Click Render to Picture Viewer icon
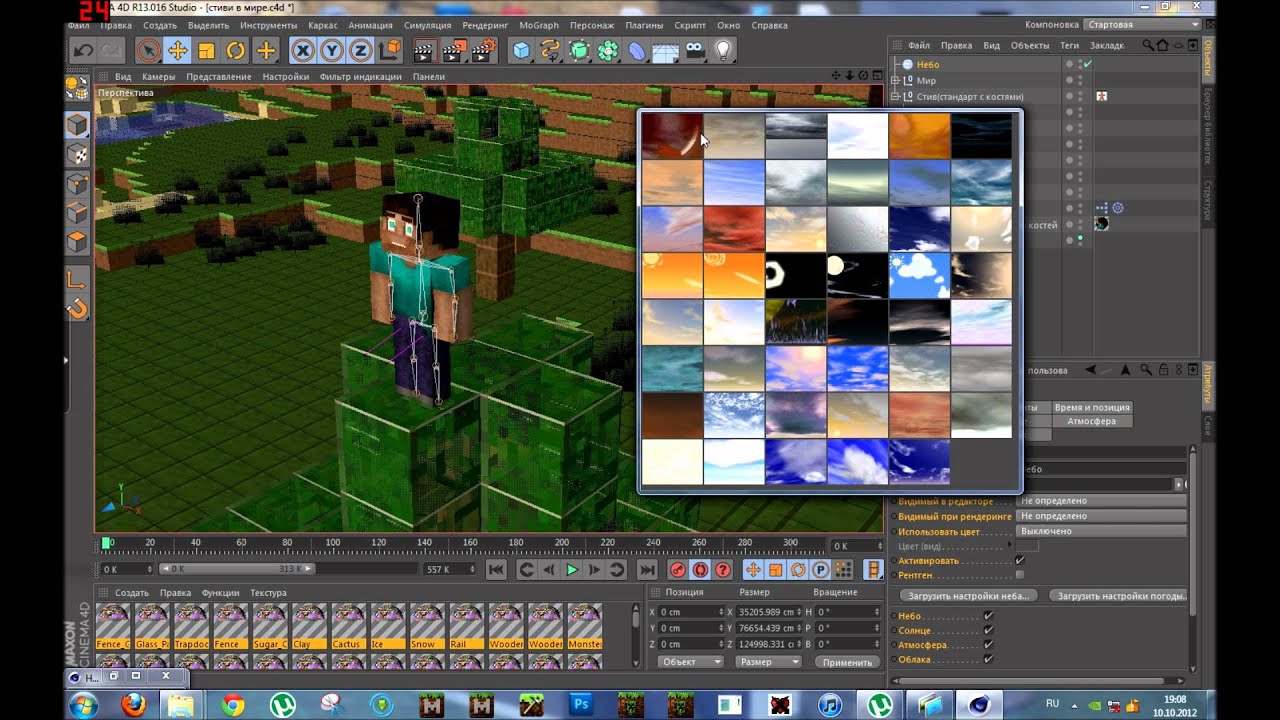1280x720 pixels. click(x=455, y=50)
